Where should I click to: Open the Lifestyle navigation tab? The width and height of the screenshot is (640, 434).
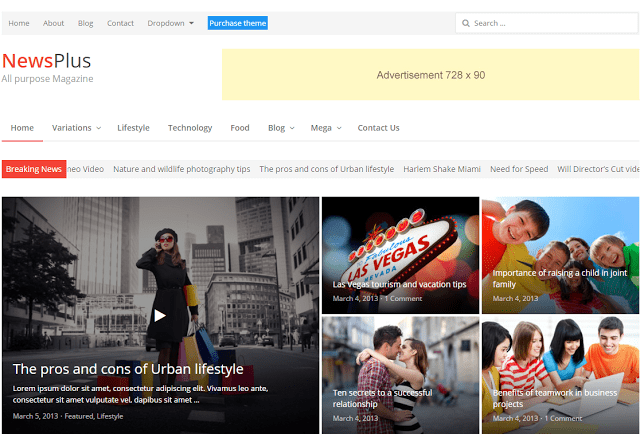(x=133, y=128)
